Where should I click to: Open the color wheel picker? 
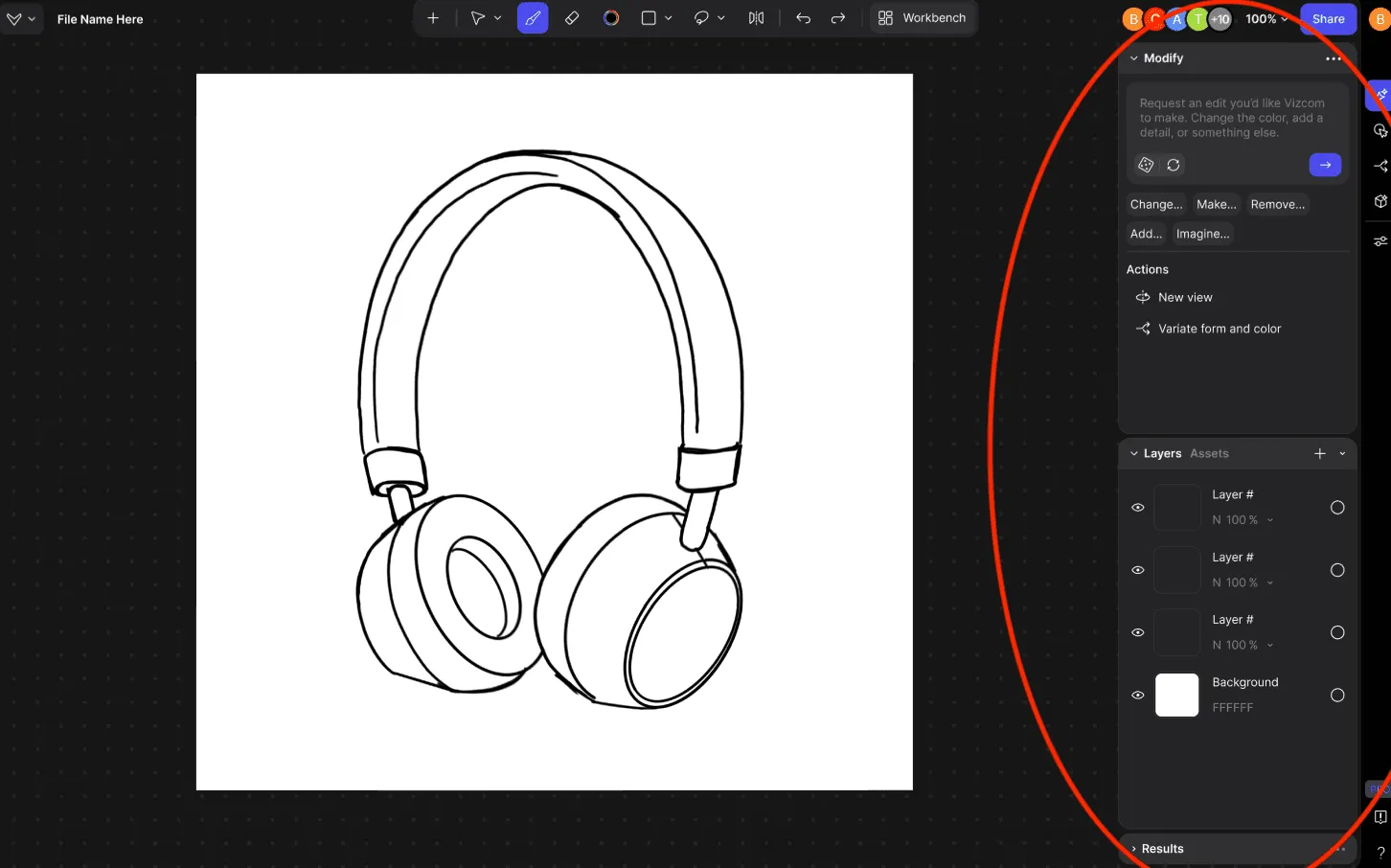click(611, 18)
